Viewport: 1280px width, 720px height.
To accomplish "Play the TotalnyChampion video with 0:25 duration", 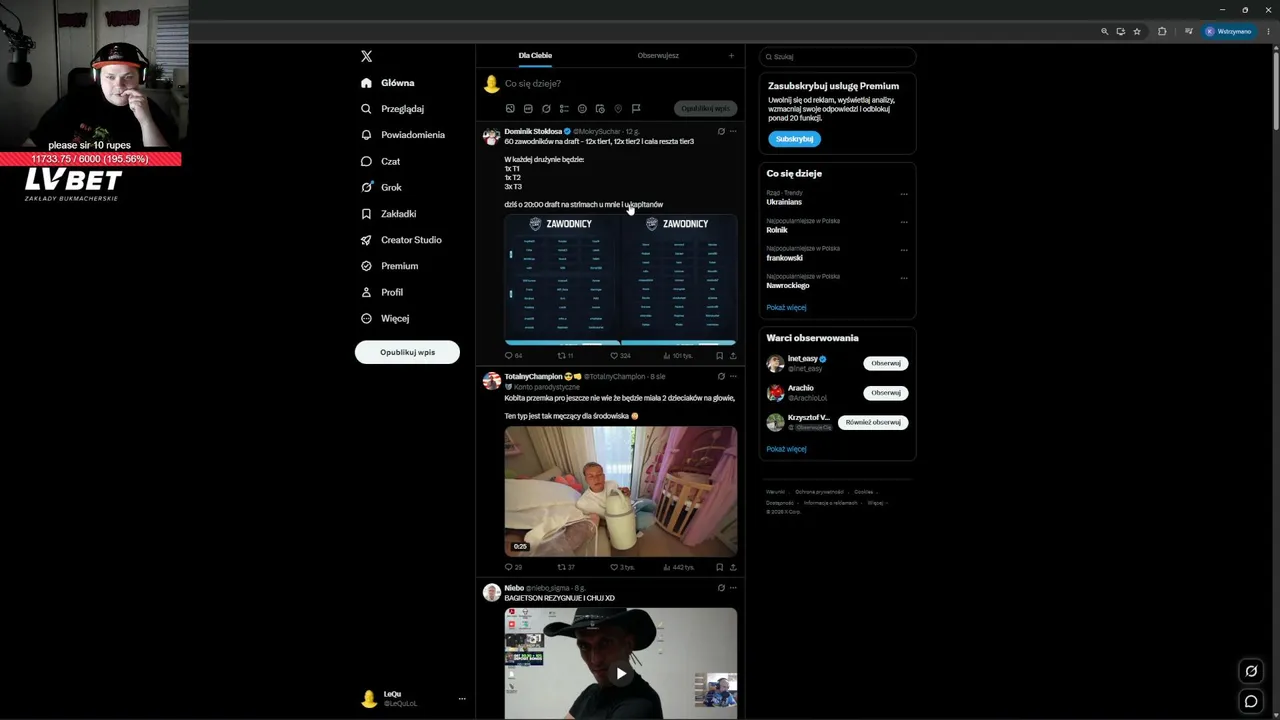I will tap(621, 491).
